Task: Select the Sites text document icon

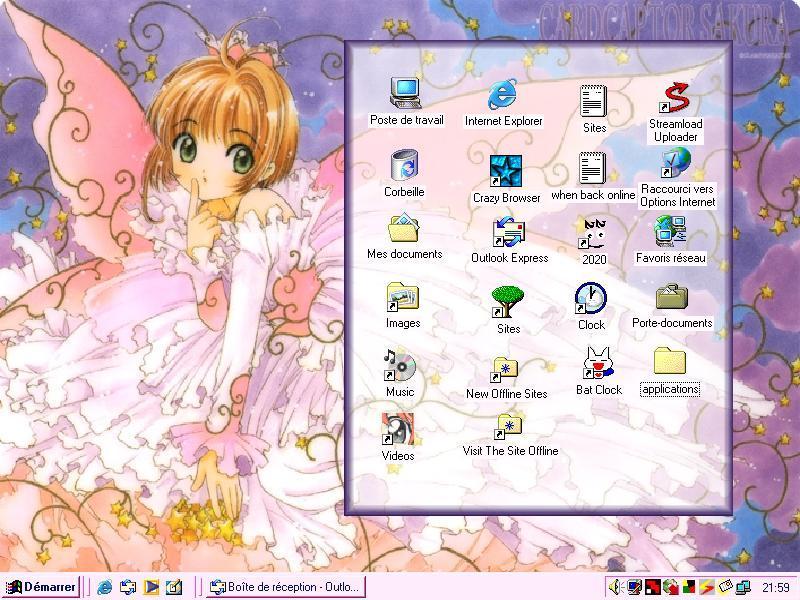Action: [594, 109]
